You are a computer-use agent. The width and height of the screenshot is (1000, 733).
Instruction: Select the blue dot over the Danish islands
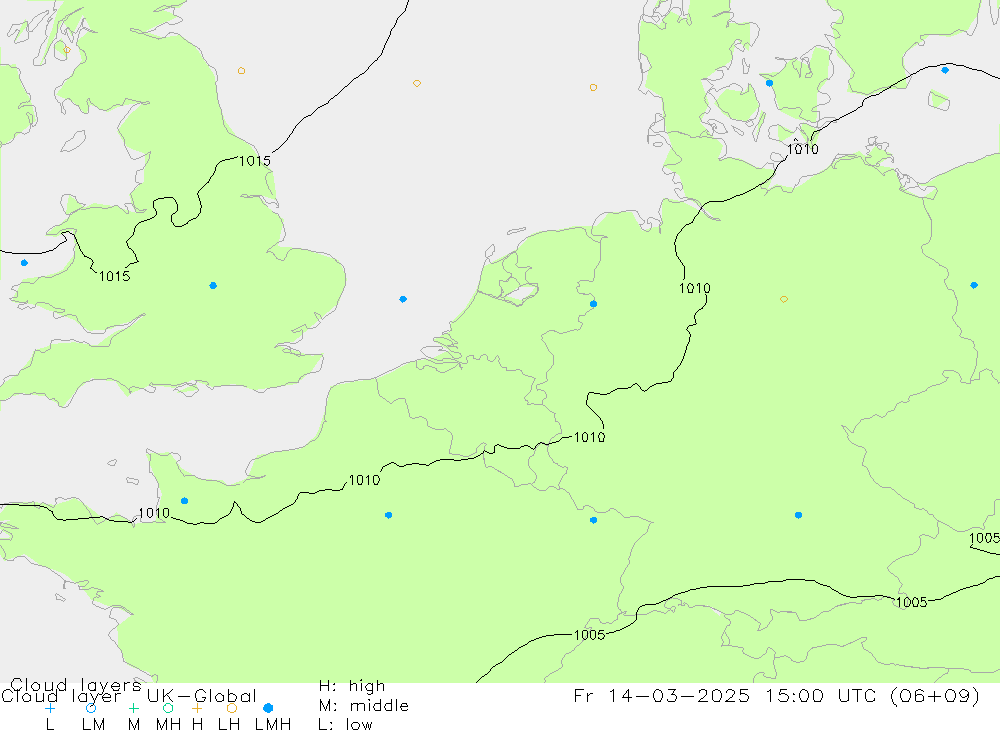[769, 83]
